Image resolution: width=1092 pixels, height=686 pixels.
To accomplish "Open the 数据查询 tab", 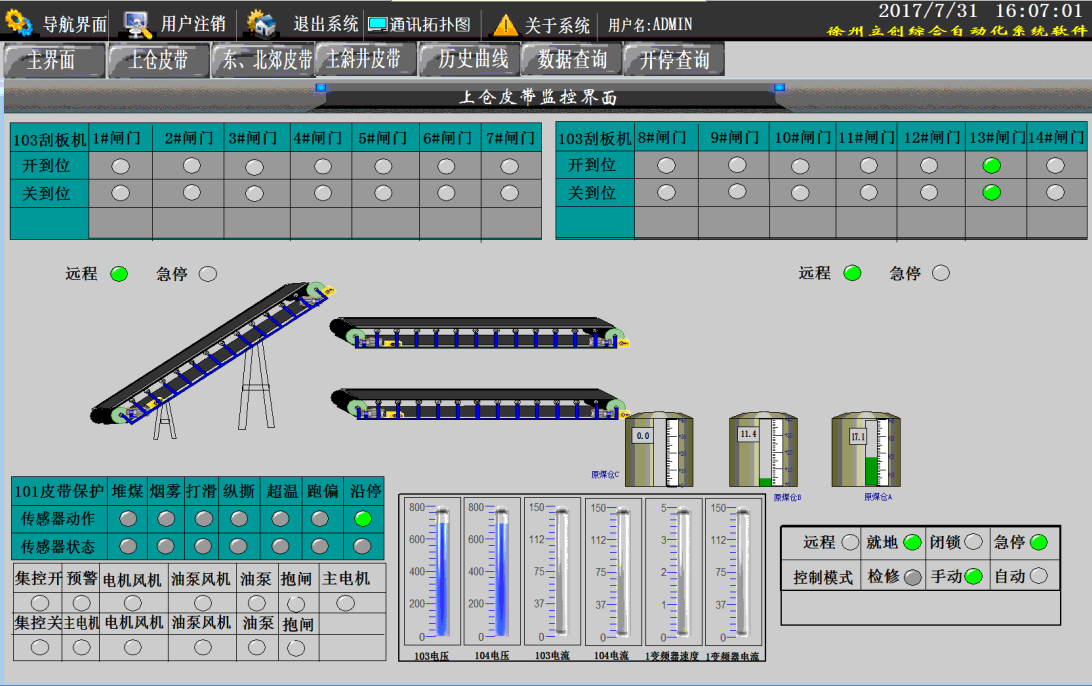I will (x=571, y=60).
